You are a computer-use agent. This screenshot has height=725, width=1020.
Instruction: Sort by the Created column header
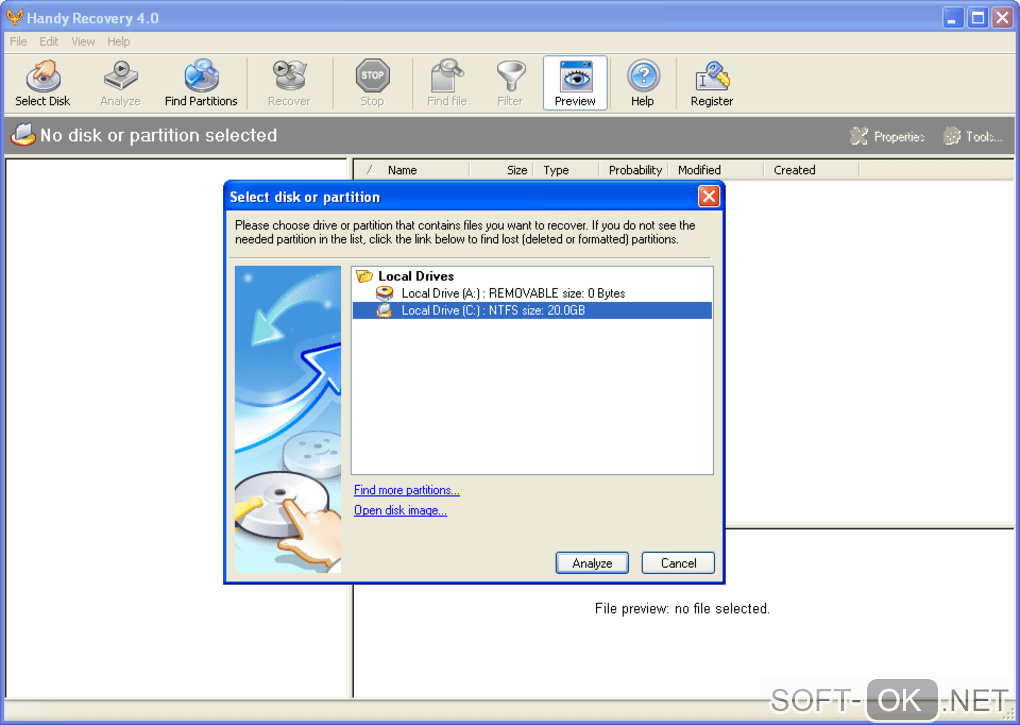(811, 170)
